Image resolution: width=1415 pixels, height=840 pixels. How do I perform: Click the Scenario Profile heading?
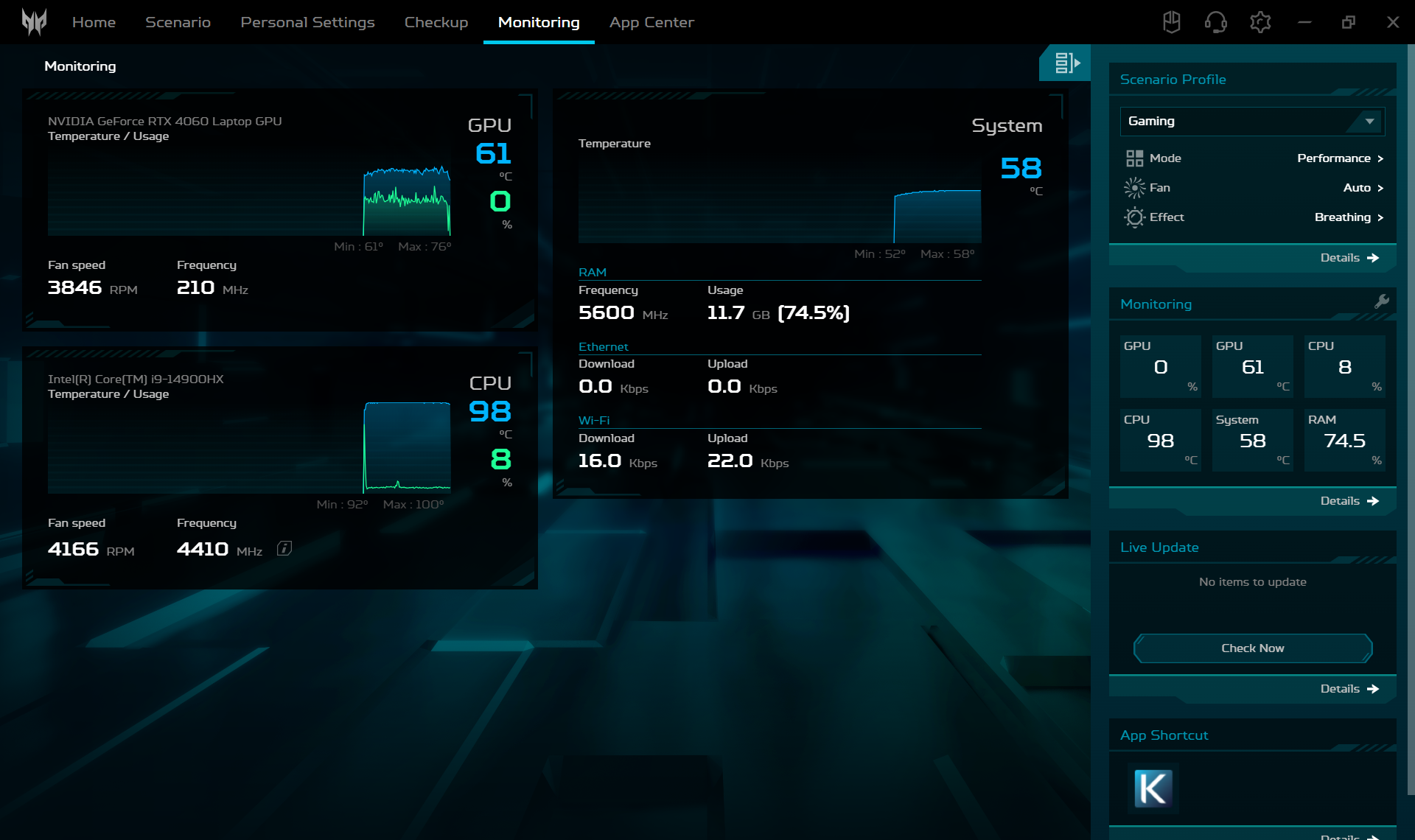pos(1173,80)
